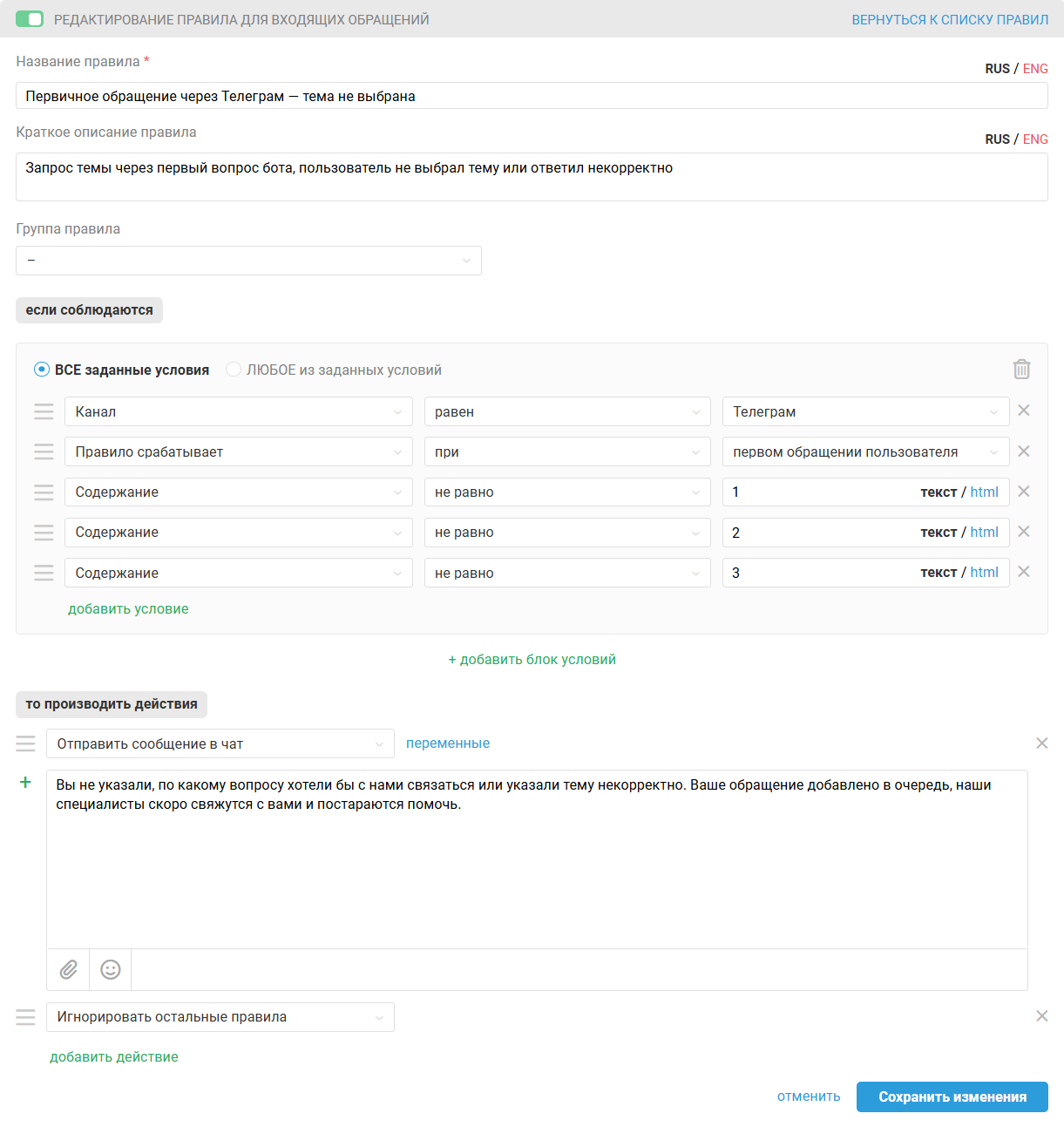Expand the Телеграм channel value dropdown
Screen dimensions: 1064x1127
click(865, 411)
